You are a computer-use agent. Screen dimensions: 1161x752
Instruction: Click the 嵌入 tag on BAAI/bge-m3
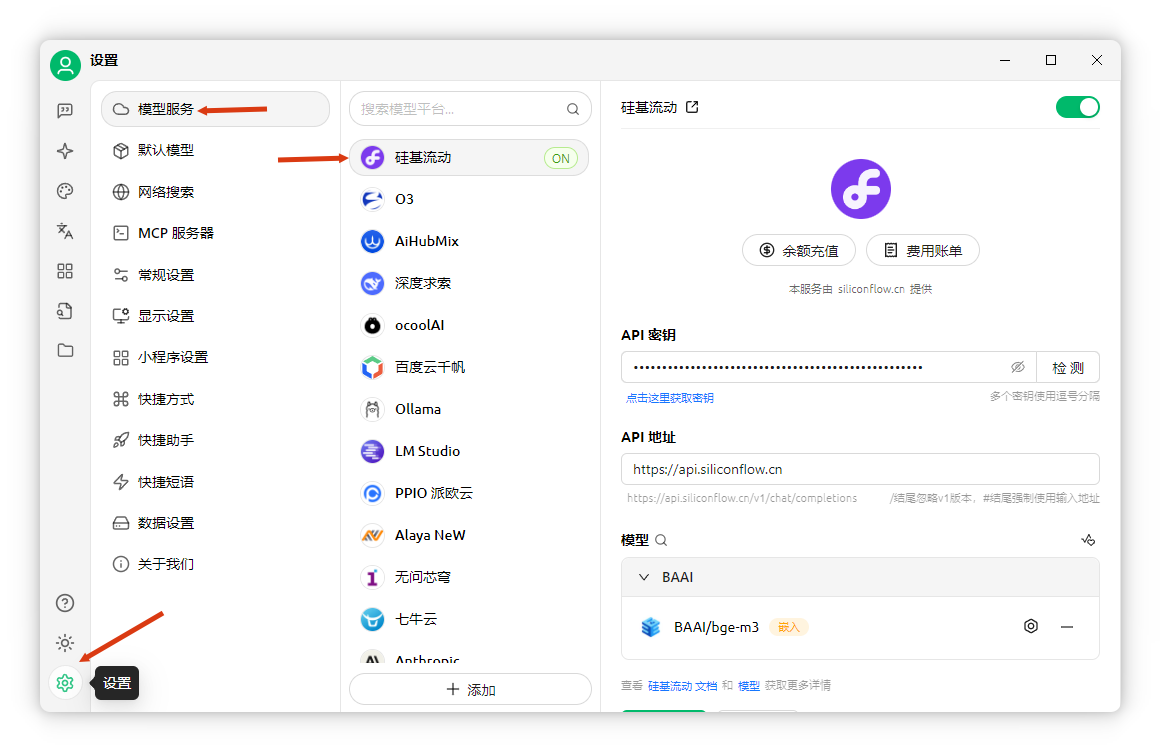[789, 627]
